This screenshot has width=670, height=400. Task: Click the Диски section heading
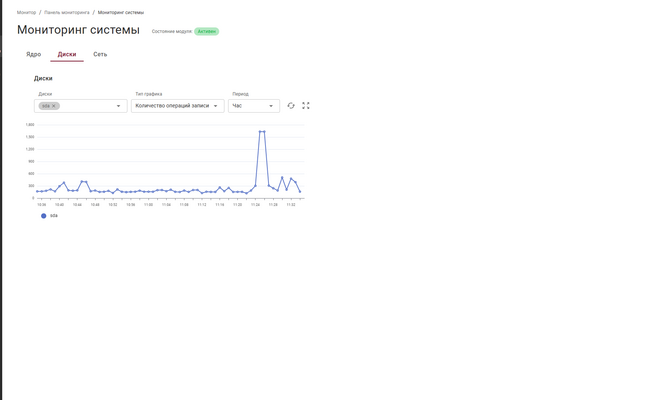pos(43,78)
